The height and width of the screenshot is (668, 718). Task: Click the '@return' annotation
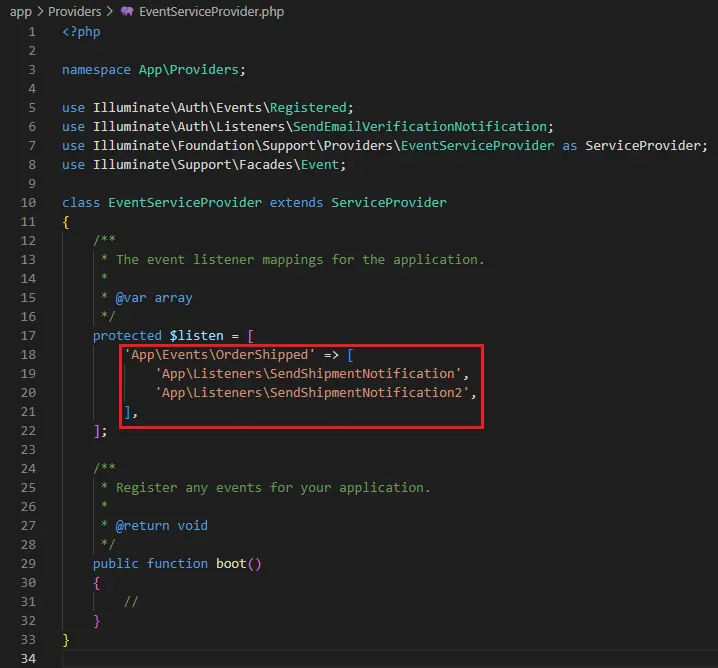coord(142,526)
